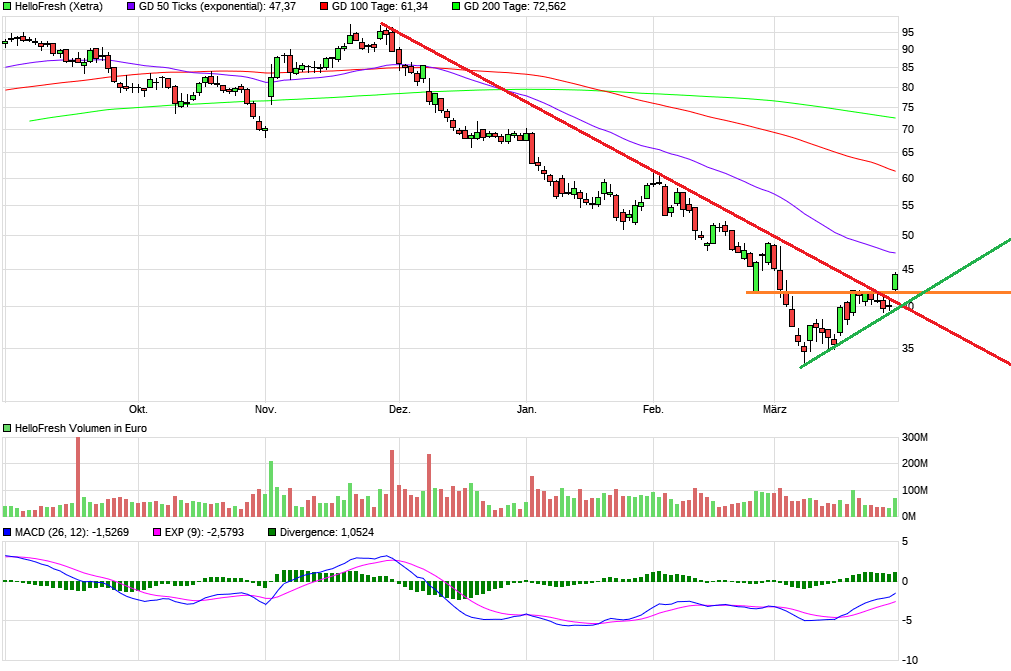Image resolution: width=1011 pixels, height=671 pixels.
Task: Select 'GD 200 Tage: 72,562' legend text
Action: point(515,6)
